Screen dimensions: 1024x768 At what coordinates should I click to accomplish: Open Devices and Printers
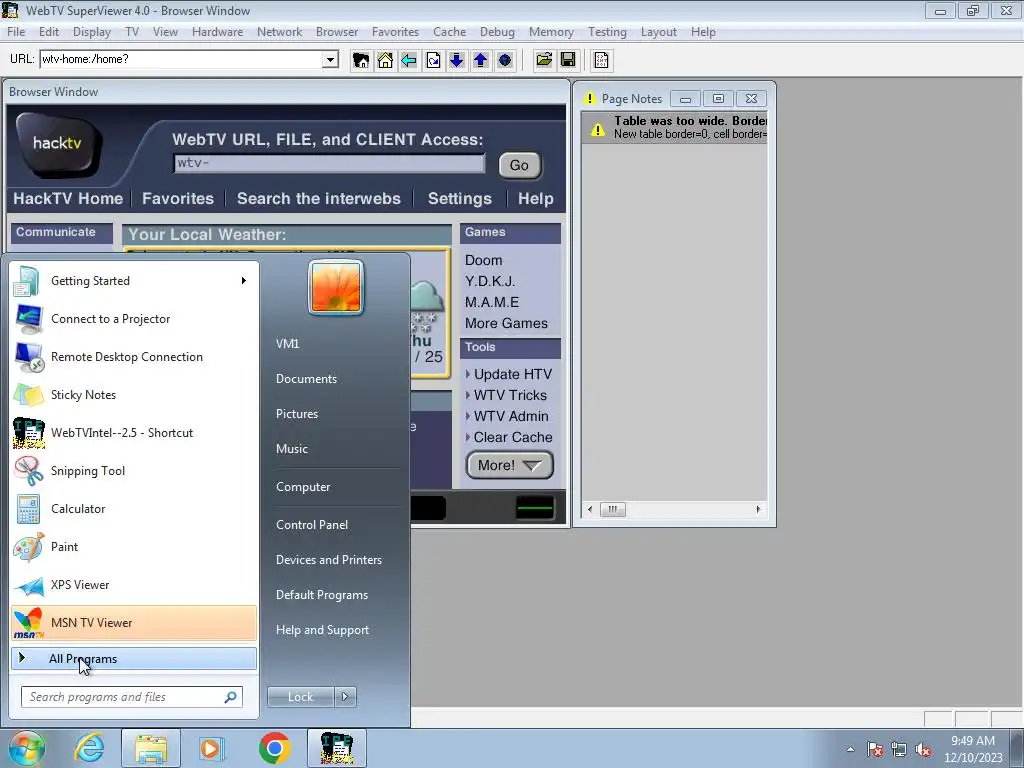coord(328,560)
